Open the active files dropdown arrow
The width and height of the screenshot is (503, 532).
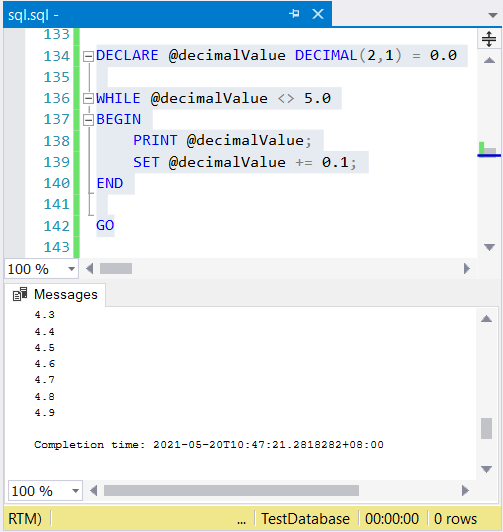tap(492, 15)
